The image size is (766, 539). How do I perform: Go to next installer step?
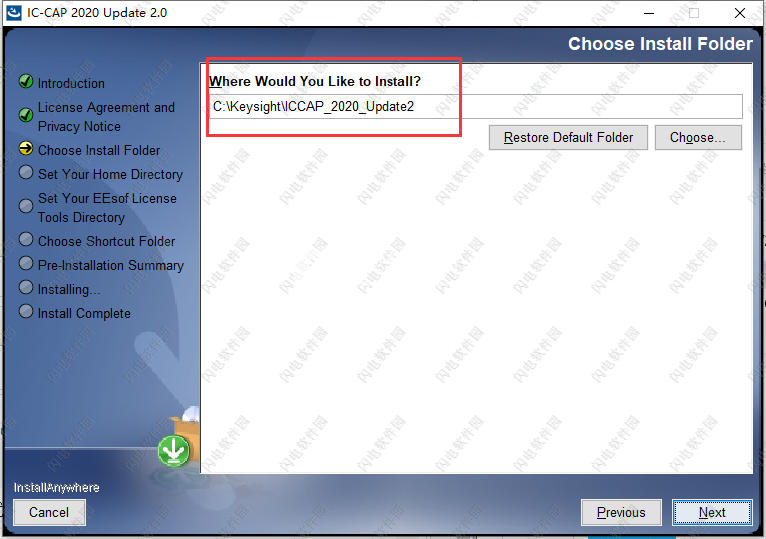pos(712,512)
